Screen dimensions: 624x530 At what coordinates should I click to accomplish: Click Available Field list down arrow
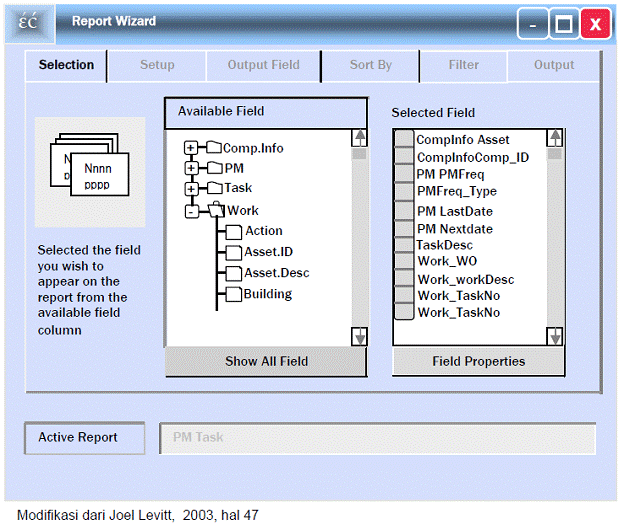(x=359, y=337)
